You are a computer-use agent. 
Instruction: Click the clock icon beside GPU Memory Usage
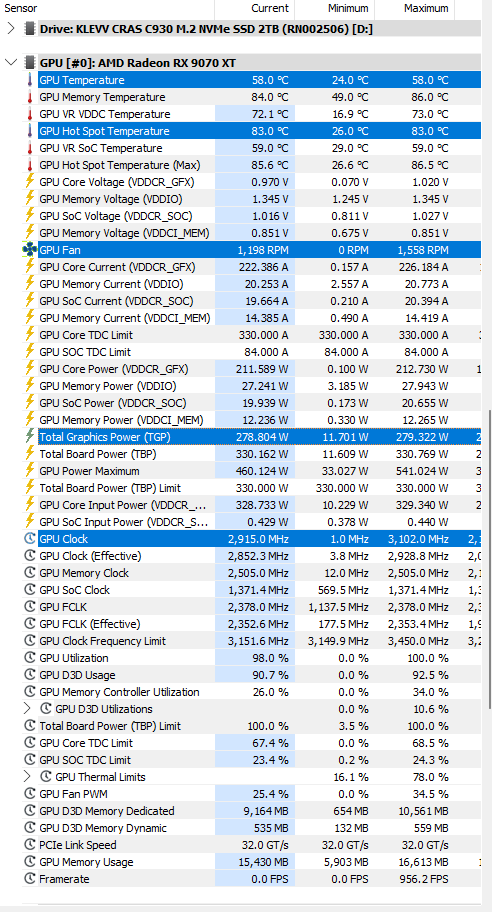coord(30,862)
